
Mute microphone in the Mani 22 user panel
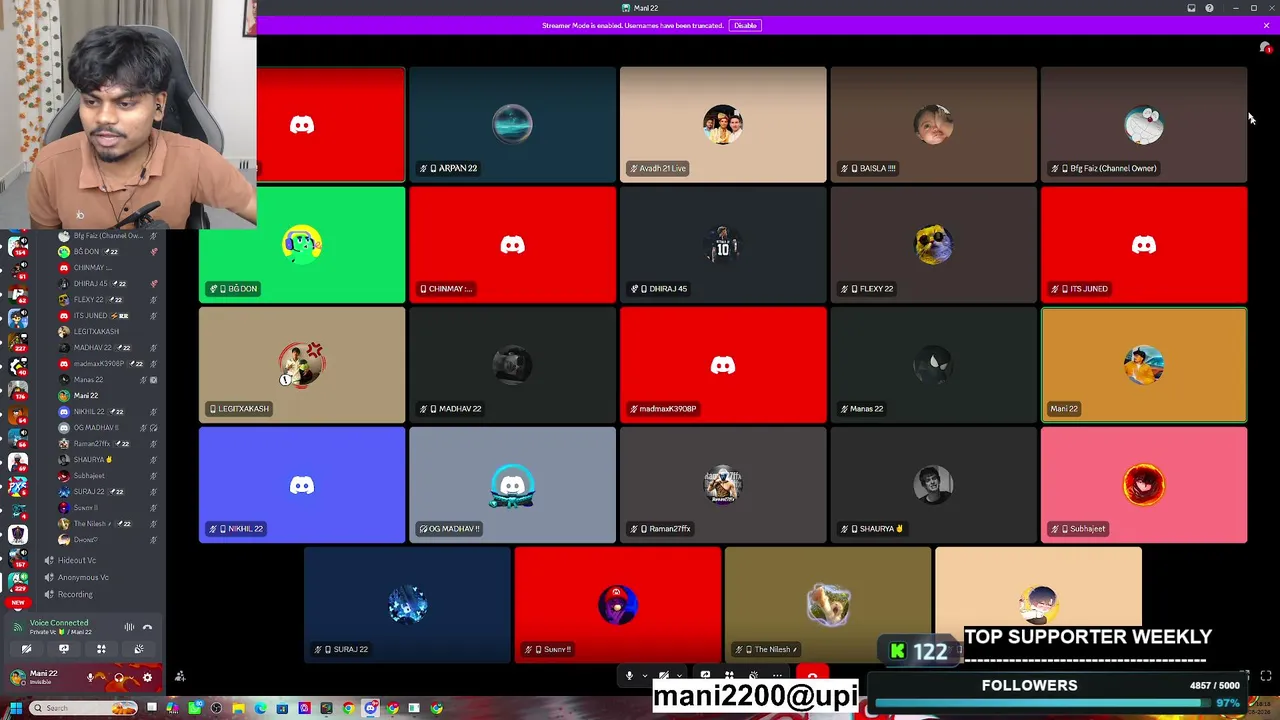[91, 677]
